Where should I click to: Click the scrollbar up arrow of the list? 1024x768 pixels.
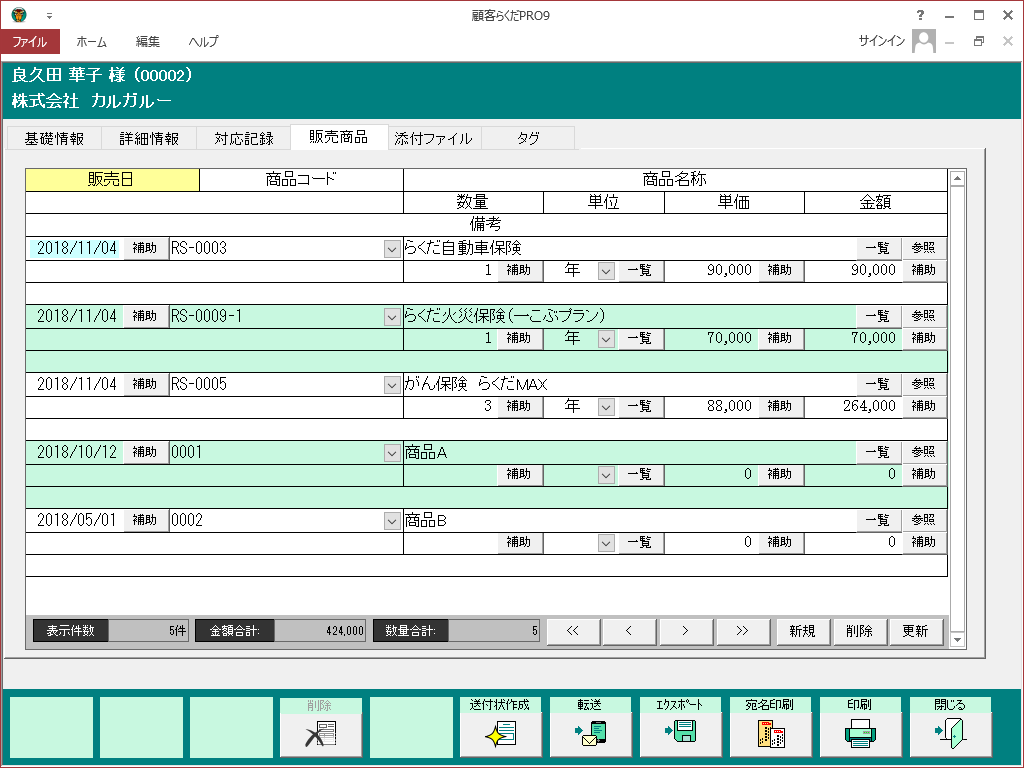tap(957, 178)
